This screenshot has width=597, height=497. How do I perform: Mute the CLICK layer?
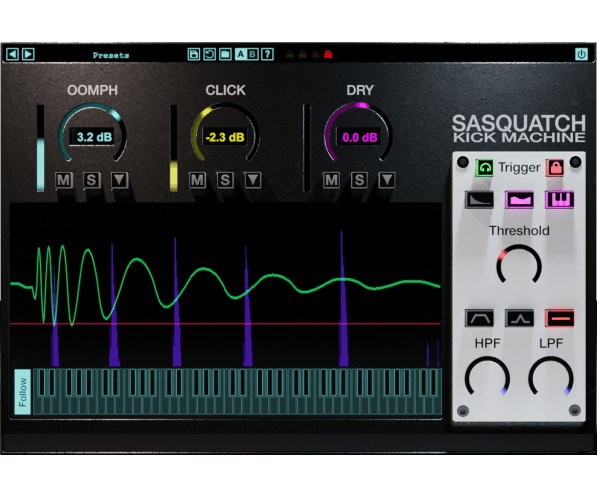197,180
